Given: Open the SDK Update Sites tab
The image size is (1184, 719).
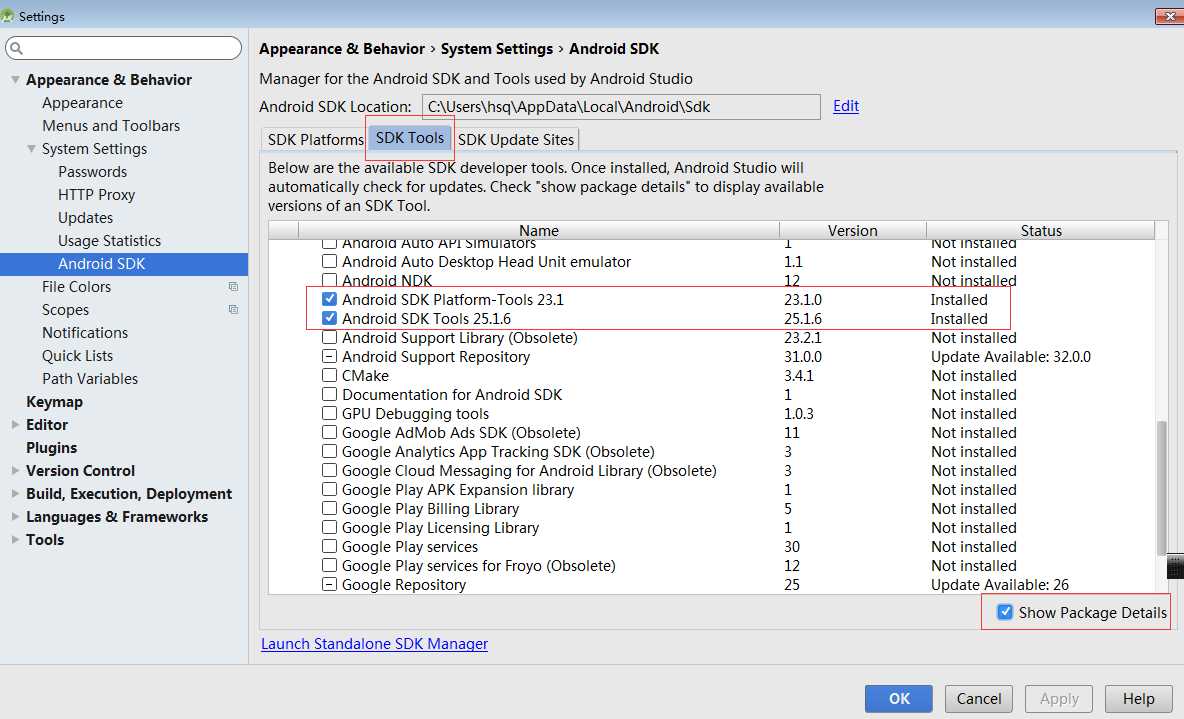Looking at the screenshot, I should click(516, 140).
